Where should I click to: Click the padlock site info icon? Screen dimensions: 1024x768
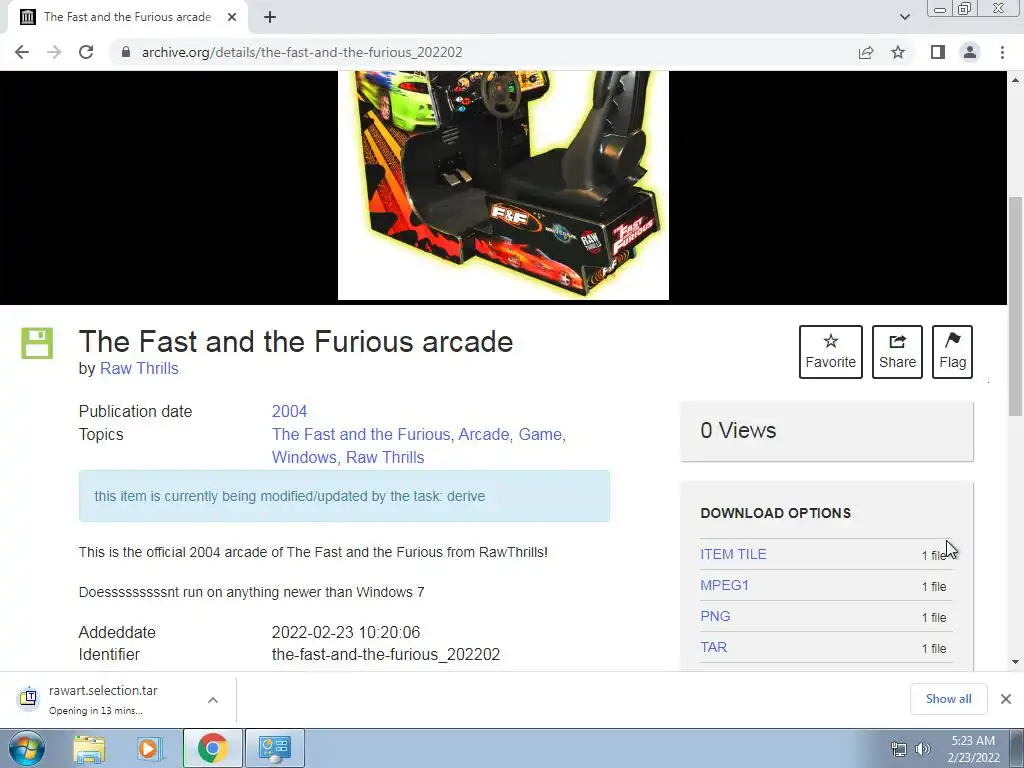(126, 52)
